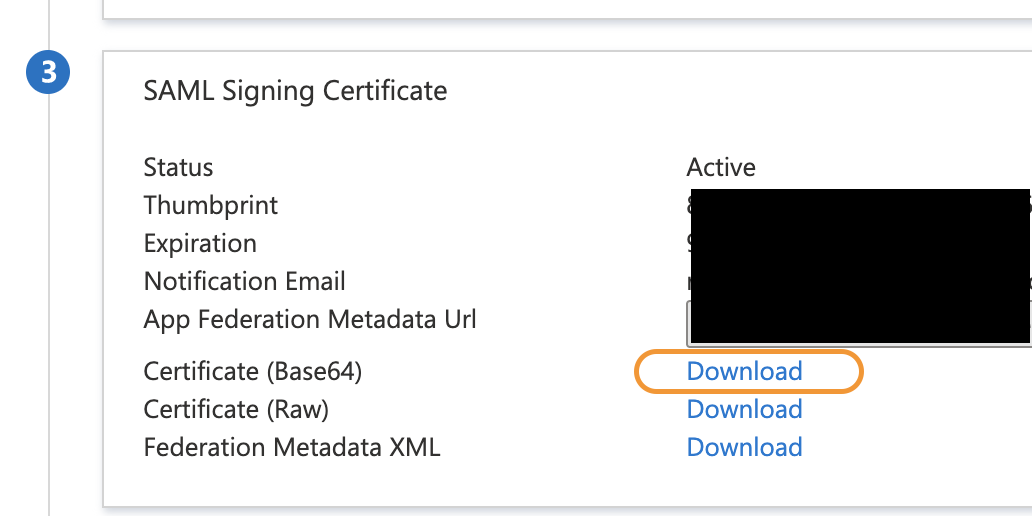The height and width of the screenshot is (516, 1032).
Task: Download the Federation Metadata XML
Action: click(x=744, y=448)
